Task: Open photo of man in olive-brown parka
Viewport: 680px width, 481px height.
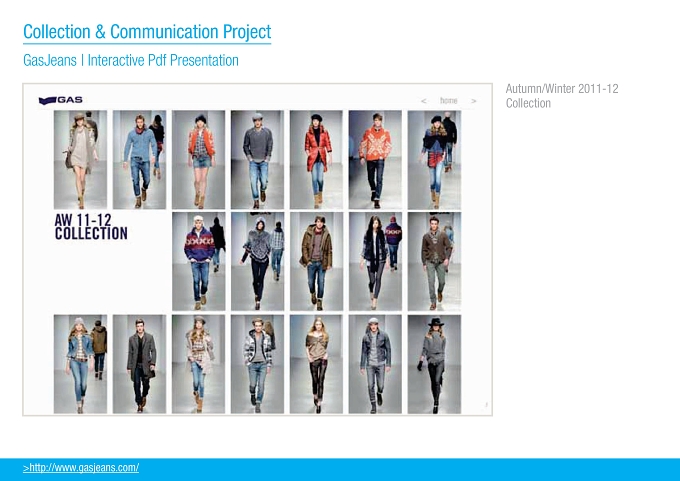Action: pos(316,261)
